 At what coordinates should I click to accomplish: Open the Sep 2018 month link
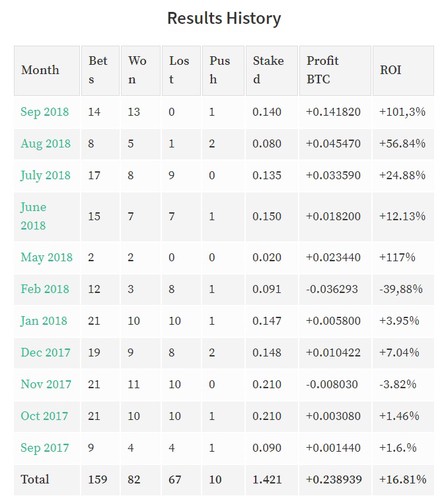(45, 112)
